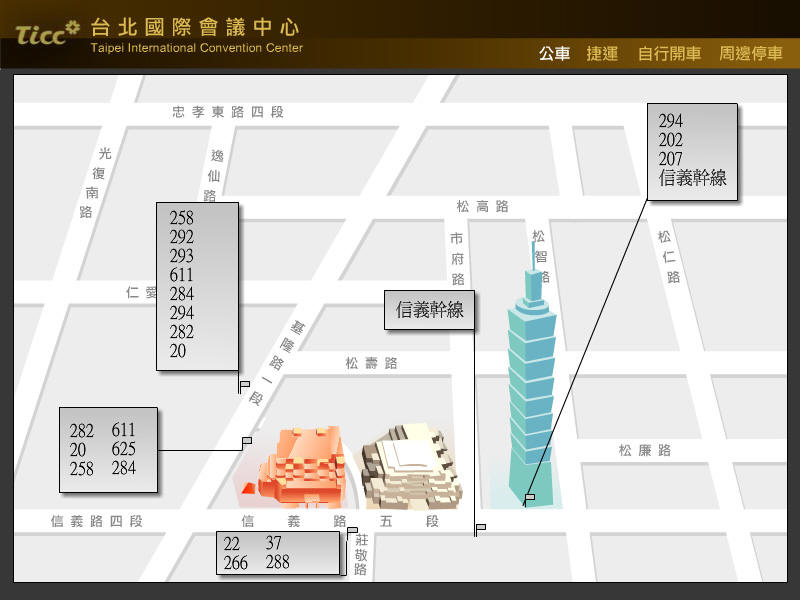800x600 pixels.
Task: Click bus number 284 in tall list
Action: (182, 294)
